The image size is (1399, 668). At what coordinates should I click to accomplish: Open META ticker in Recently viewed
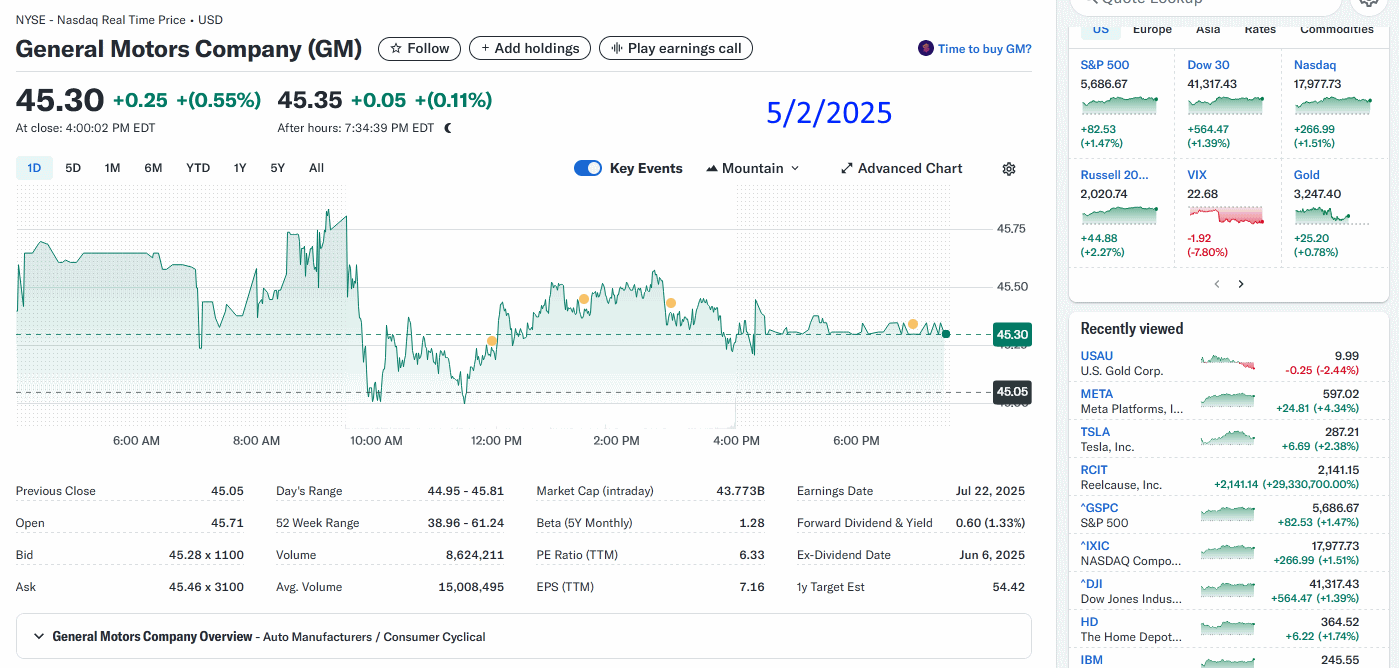coord(1097,394)
